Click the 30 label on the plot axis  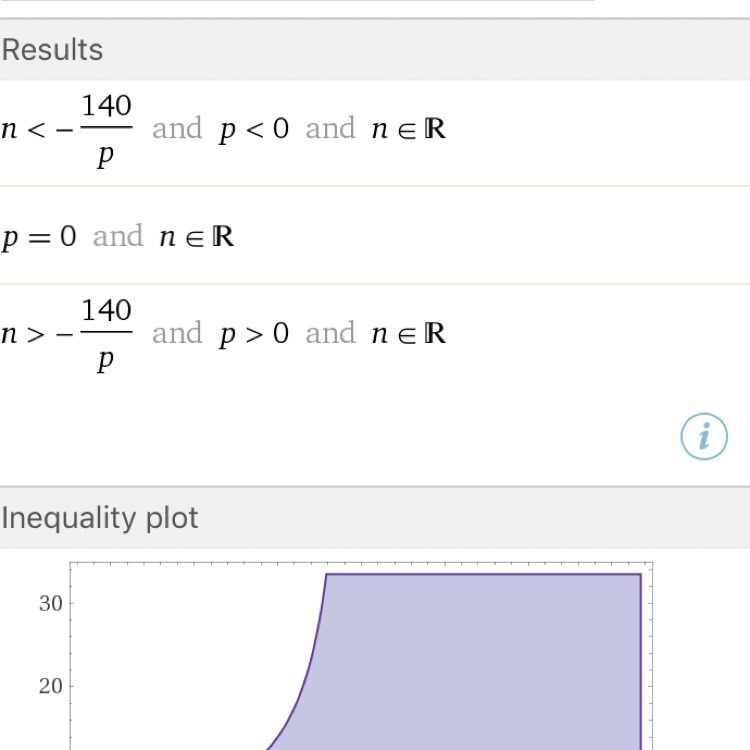[50, 603]
